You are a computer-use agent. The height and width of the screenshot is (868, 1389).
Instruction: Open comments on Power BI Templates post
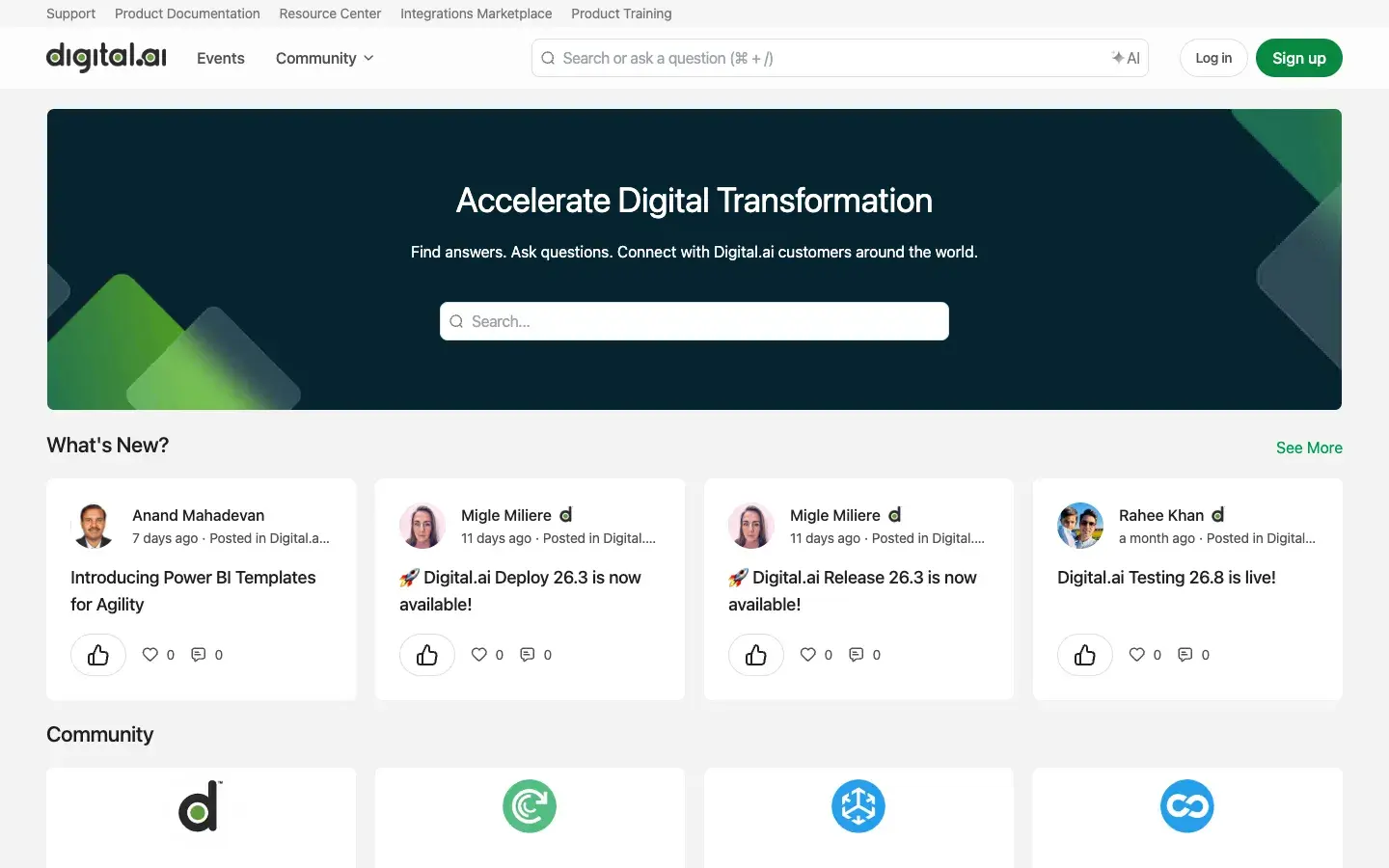click(x=199, y=655)
